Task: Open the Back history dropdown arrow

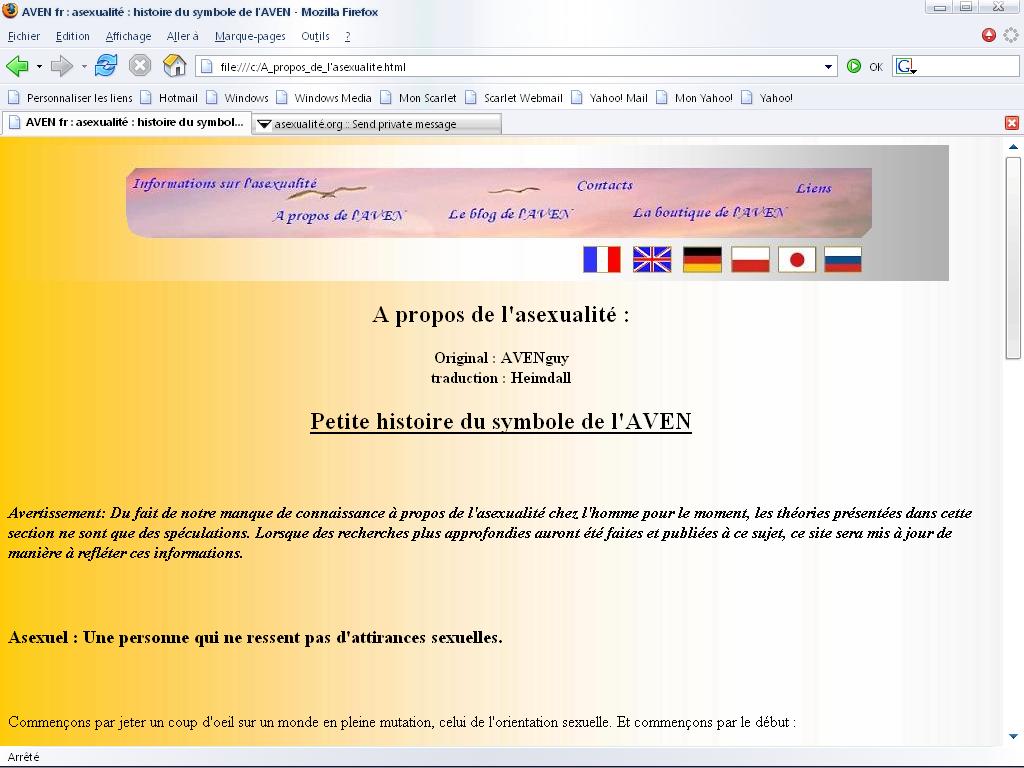Action: click(39, 67)
